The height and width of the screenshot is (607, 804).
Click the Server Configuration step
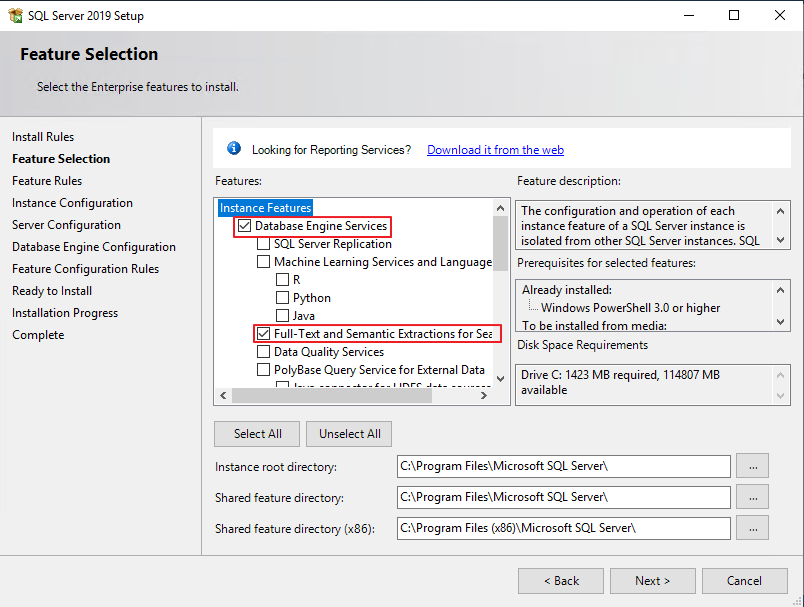67,225
